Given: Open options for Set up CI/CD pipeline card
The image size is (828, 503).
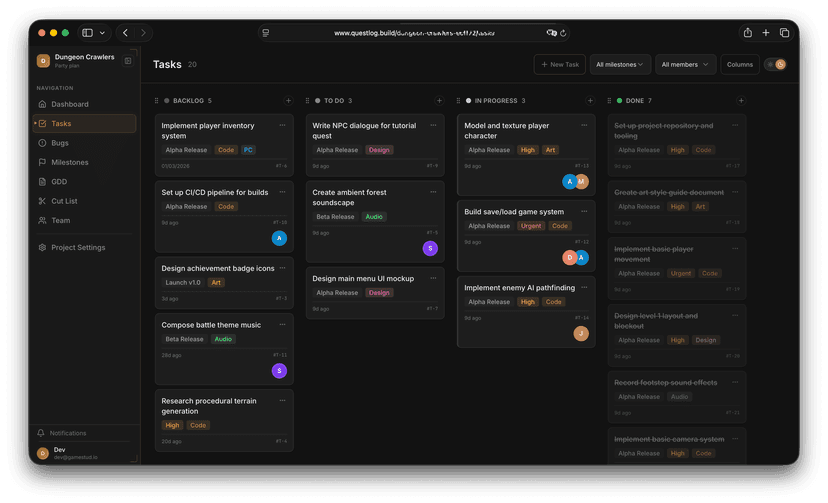Looking at the screenshot, I should click(283, 192).
